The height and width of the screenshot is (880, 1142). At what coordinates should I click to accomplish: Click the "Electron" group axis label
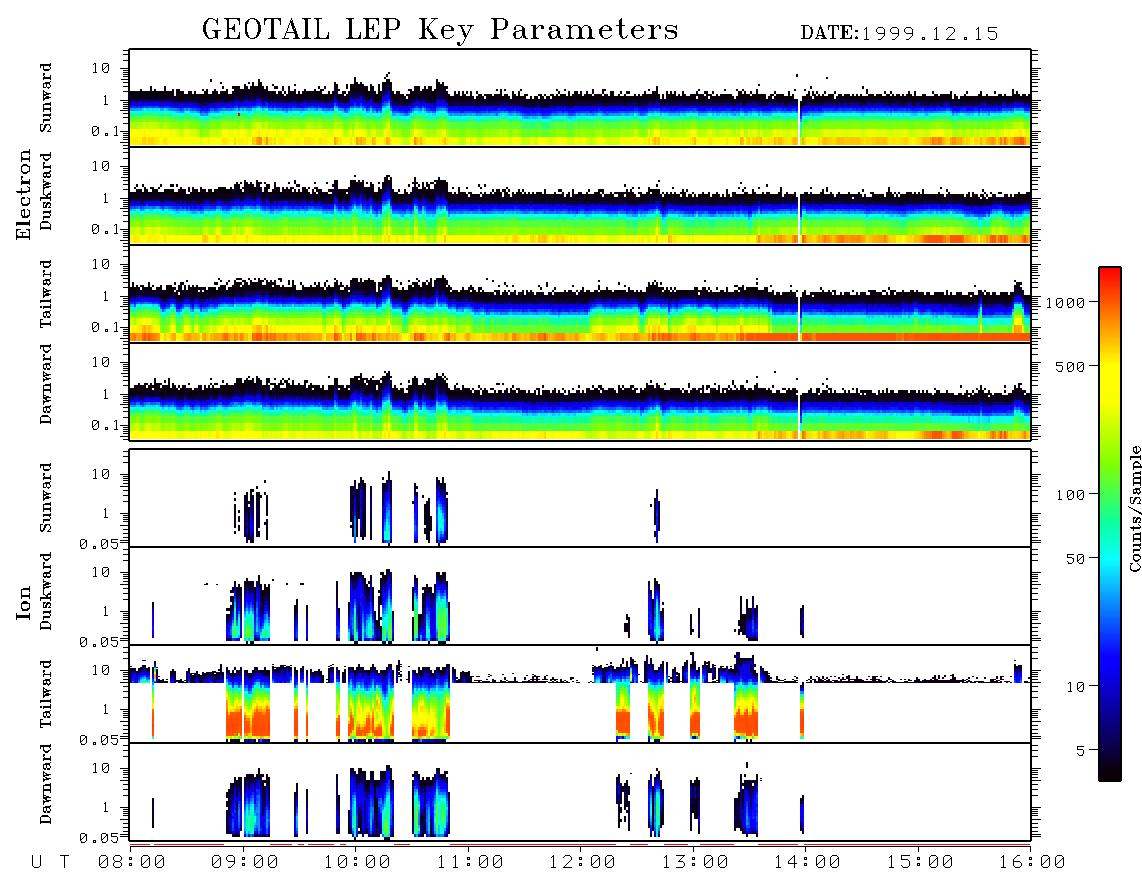tap(24, 194)
